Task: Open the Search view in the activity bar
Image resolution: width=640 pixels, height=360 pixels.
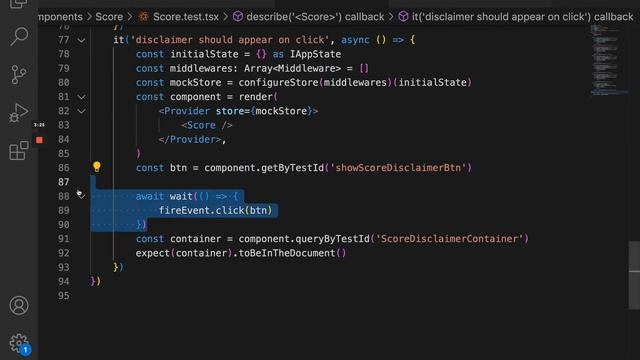Action: pos(19,37)
